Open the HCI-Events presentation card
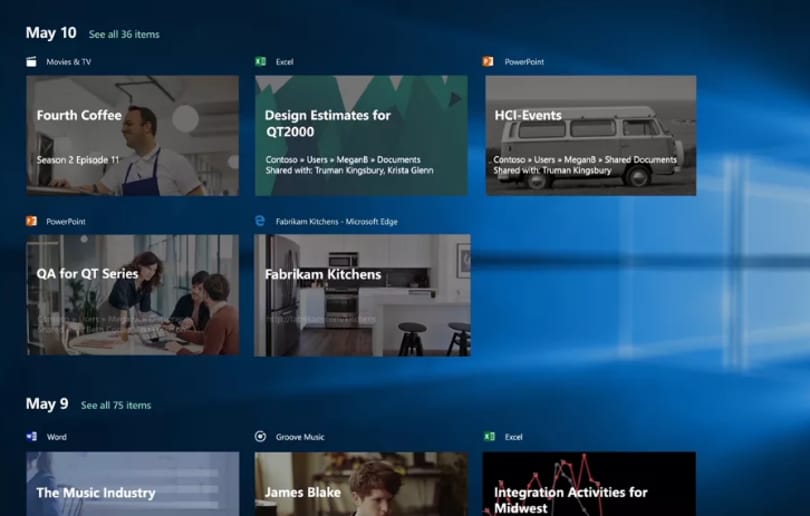This screenshot has width=810, height=516. tap(591, 135)
